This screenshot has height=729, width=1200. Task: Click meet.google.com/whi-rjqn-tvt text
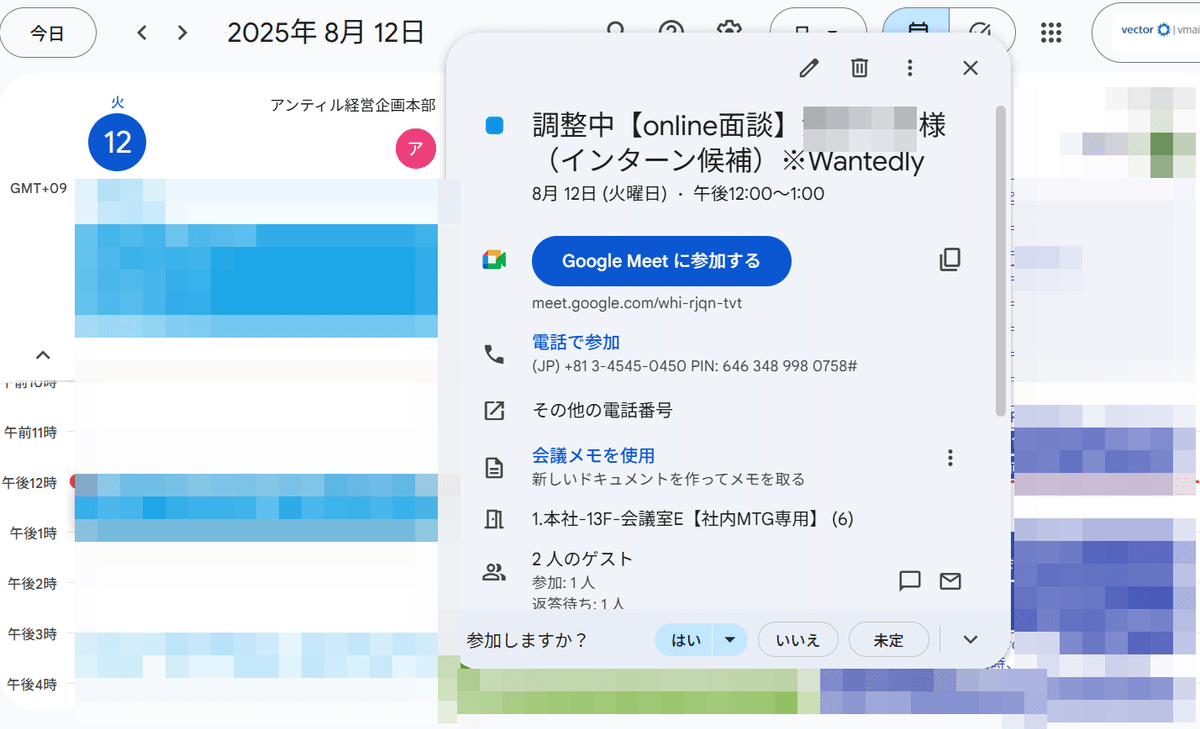[637, 303]
